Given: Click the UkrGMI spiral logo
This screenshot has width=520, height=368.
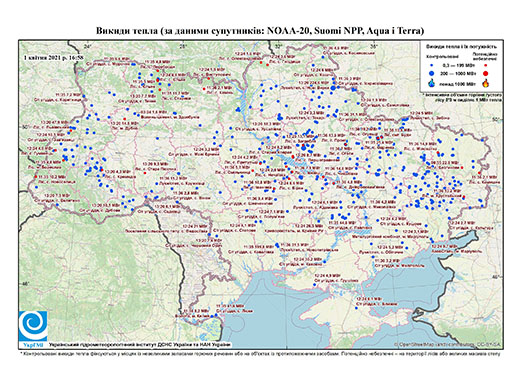Looking at the screenshot, I should [x=33, y=326].
